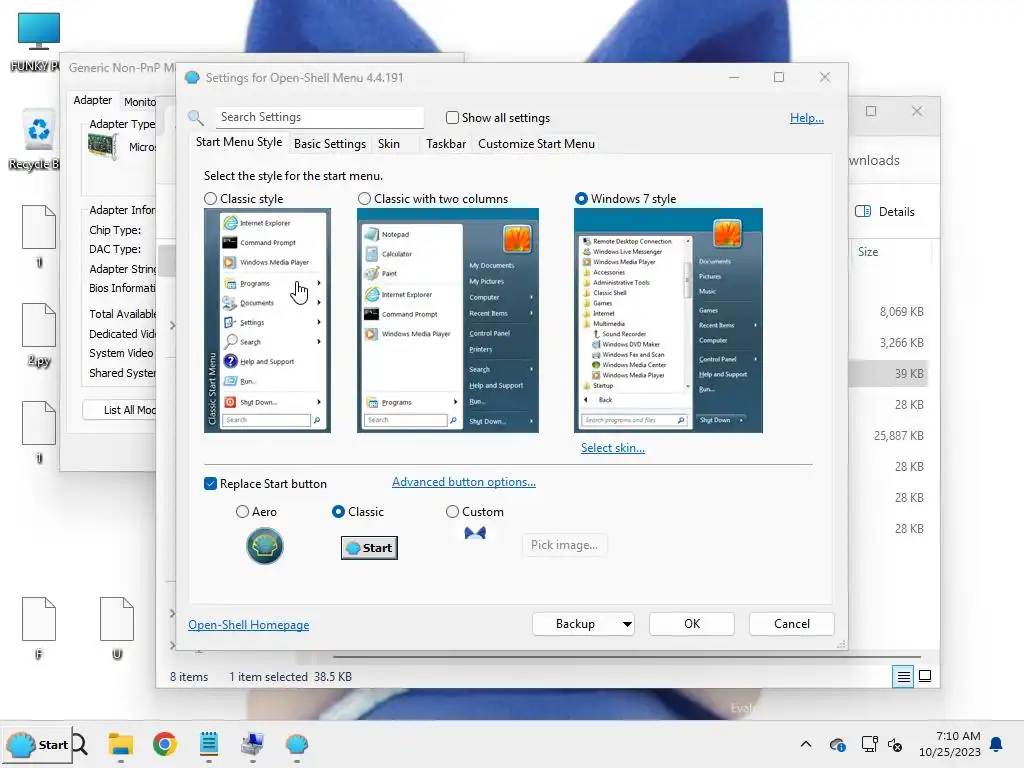Click the Classic style menu preview thumbnail
Screen dimensions: 1024x768
(x=267, y=320)
